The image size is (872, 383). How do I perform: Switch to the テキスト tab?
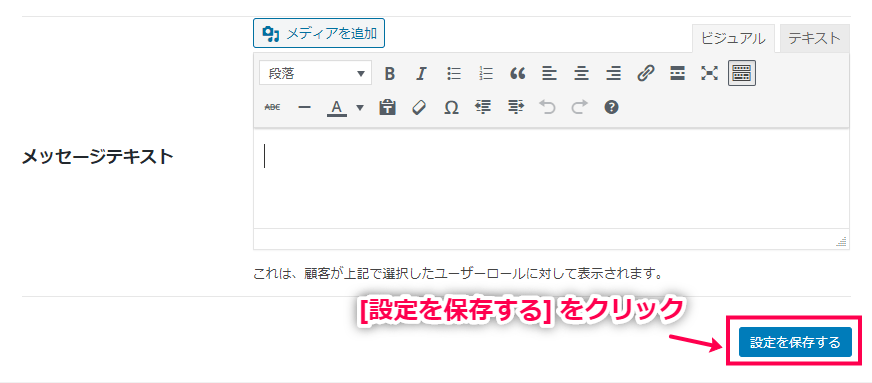[x=815, y=38]
